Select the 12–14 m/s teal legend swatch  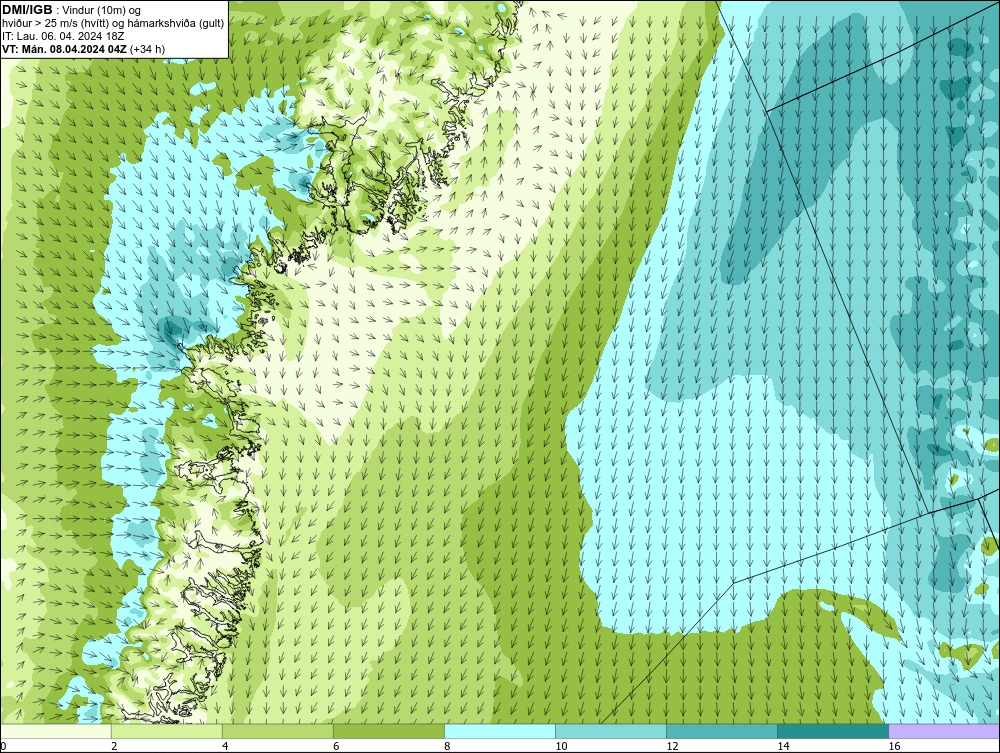[x=721, y=731]
